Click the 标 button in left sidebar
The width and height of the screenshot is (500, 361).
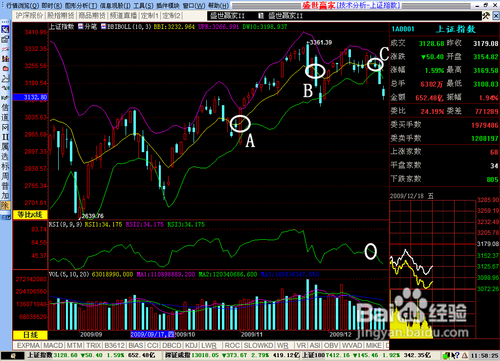[5, 166]
